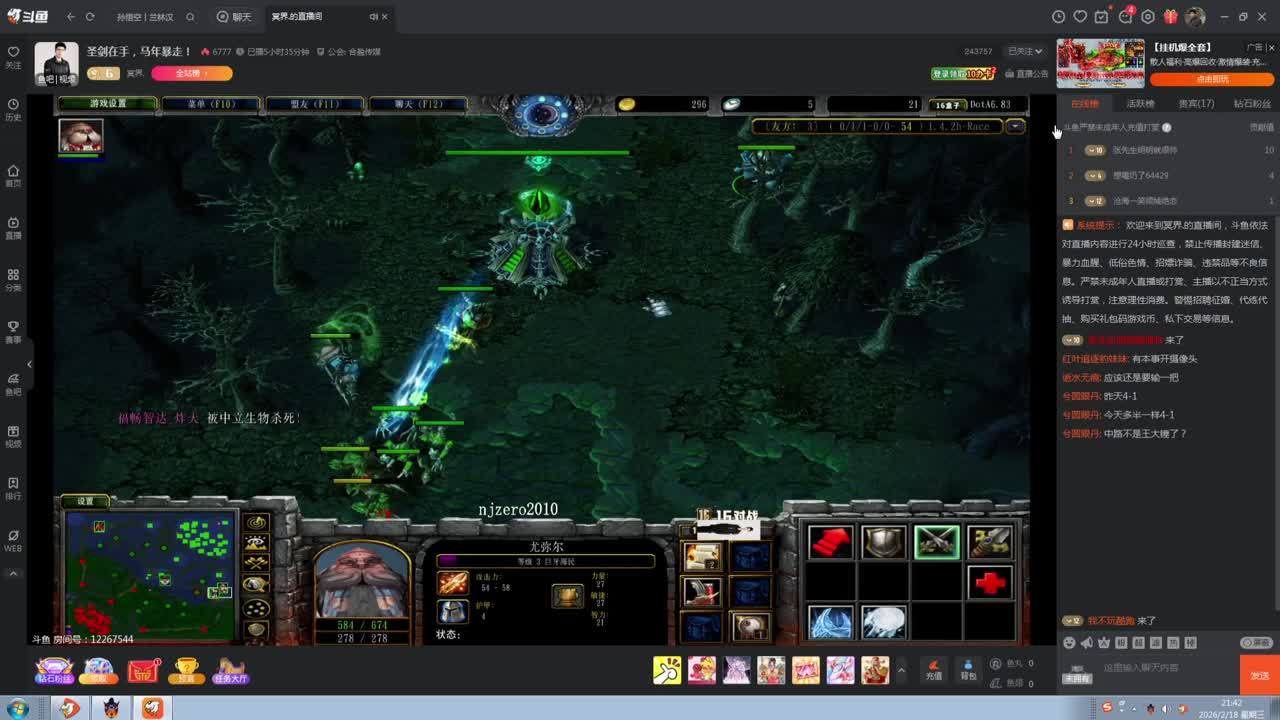This screenshot has height=720, width=1280.
Task: Open the Rankings (排行) sidebar icon
Action: pos(13,488)
